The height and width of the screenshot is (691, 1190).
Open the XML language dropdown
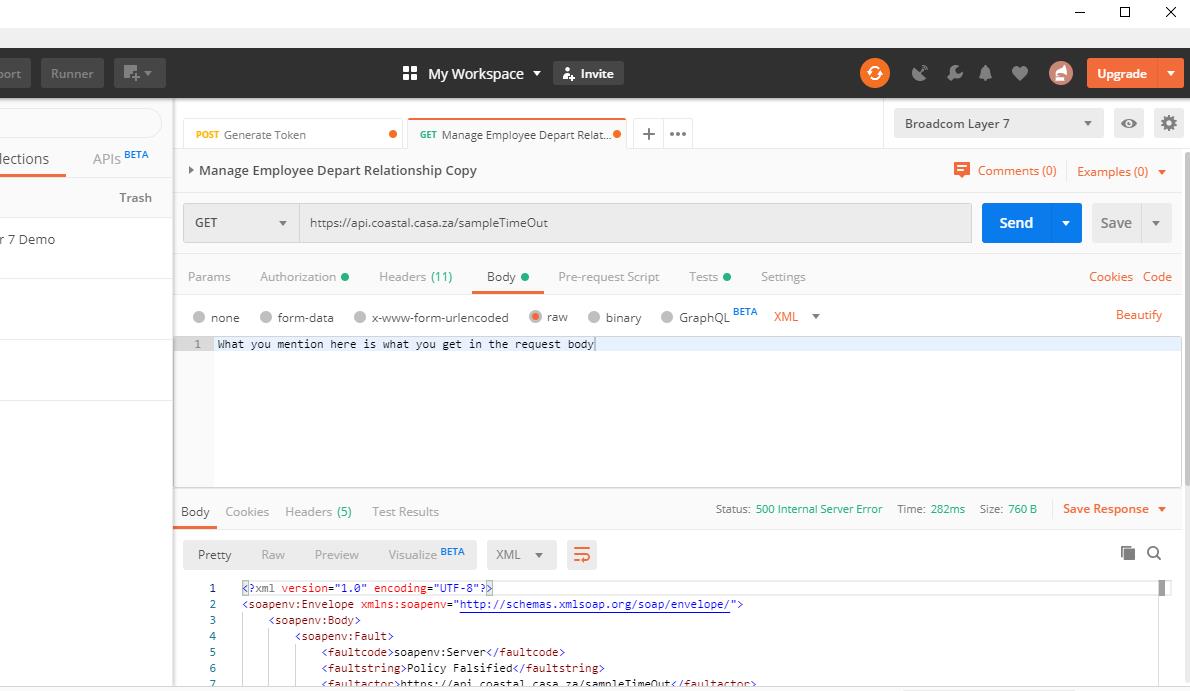tap(796, 316)
